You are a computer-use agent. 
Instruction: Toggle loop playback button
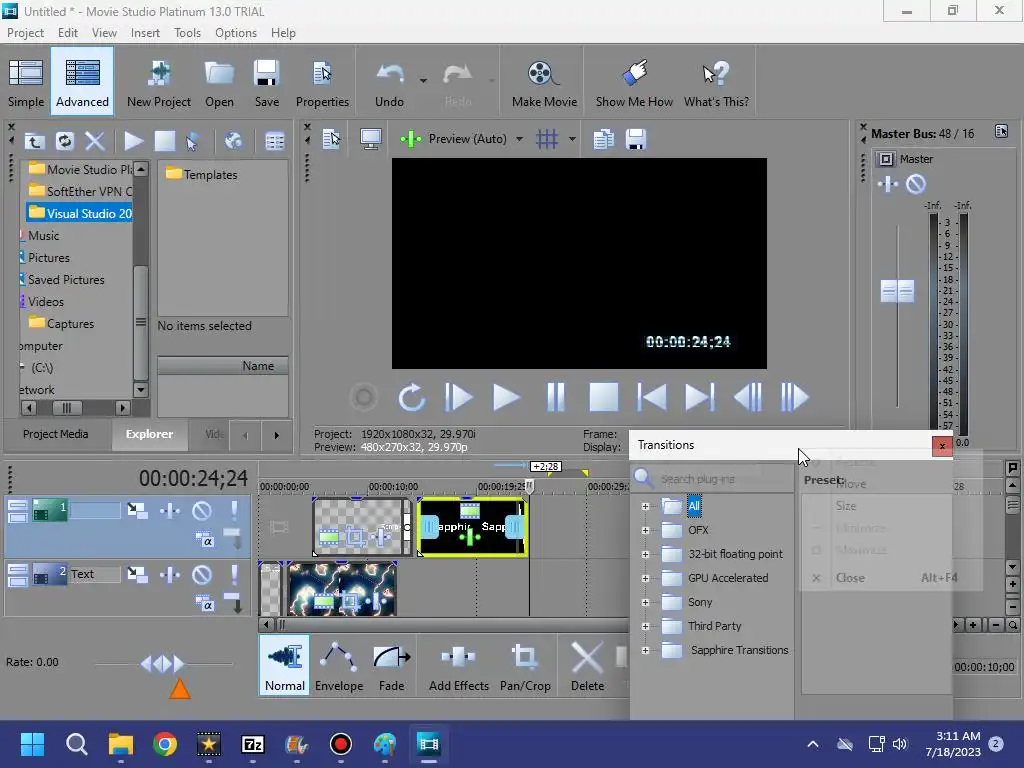click(411, 397)
